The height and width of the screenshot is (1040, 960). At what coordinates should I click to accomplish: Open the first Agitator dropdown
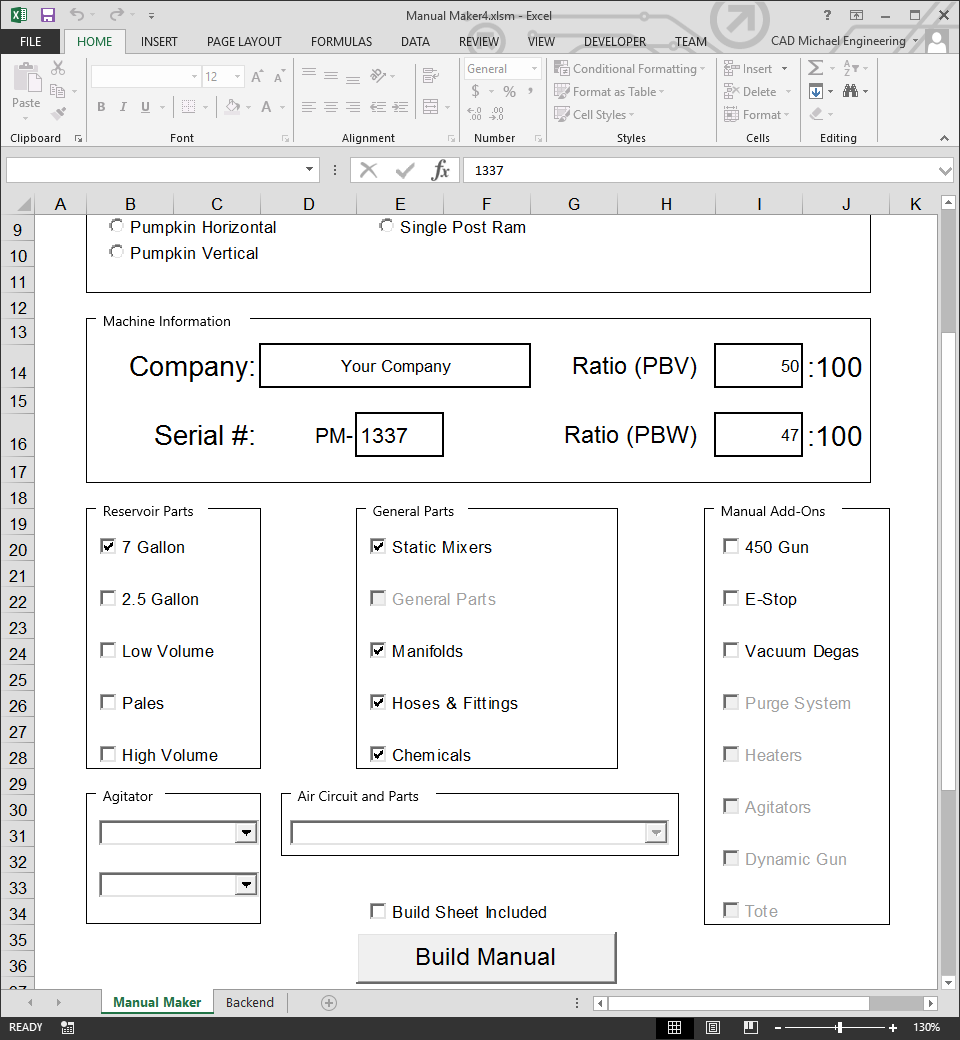pos(245,832)
